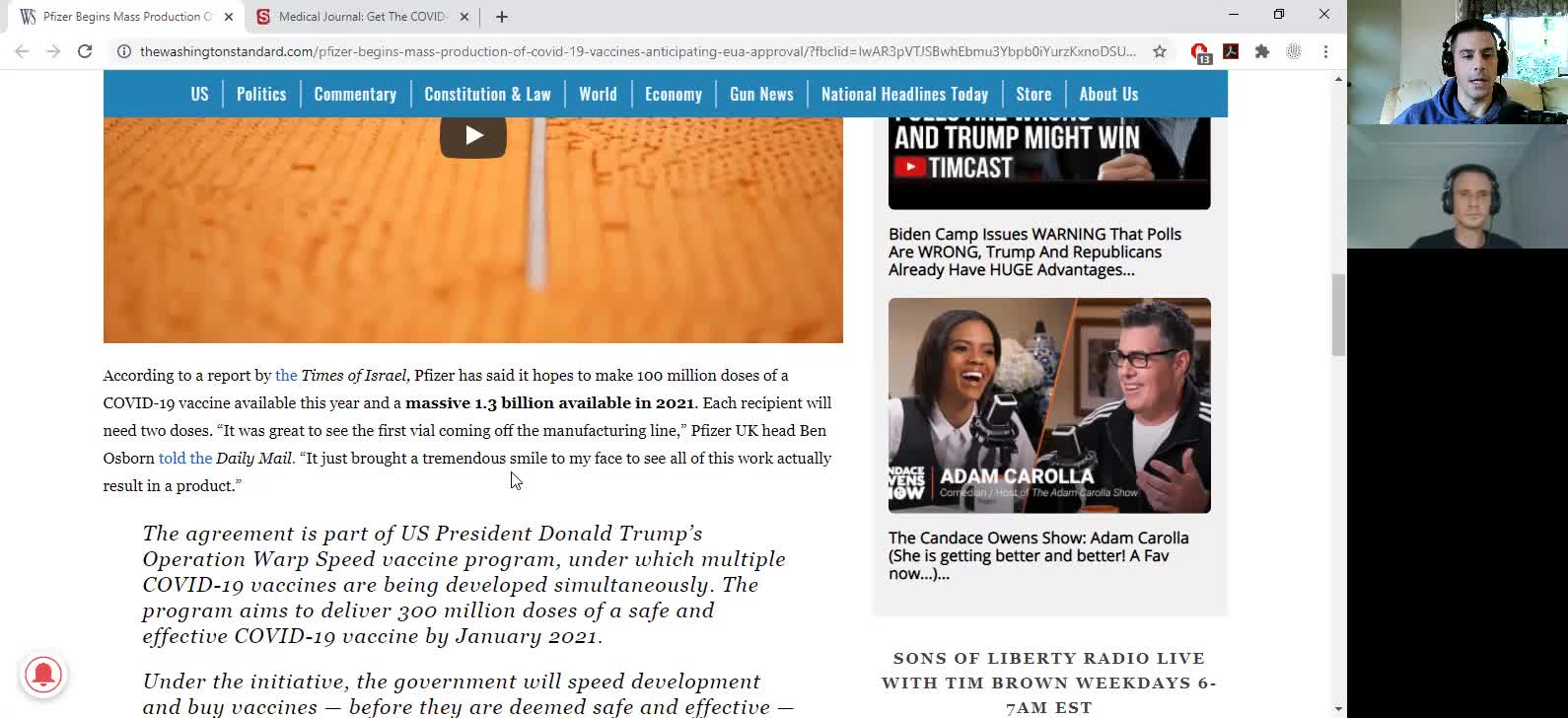The image size is (1568, 718).
Task: Go forward with the browser arrow
Action: (53, 51)
